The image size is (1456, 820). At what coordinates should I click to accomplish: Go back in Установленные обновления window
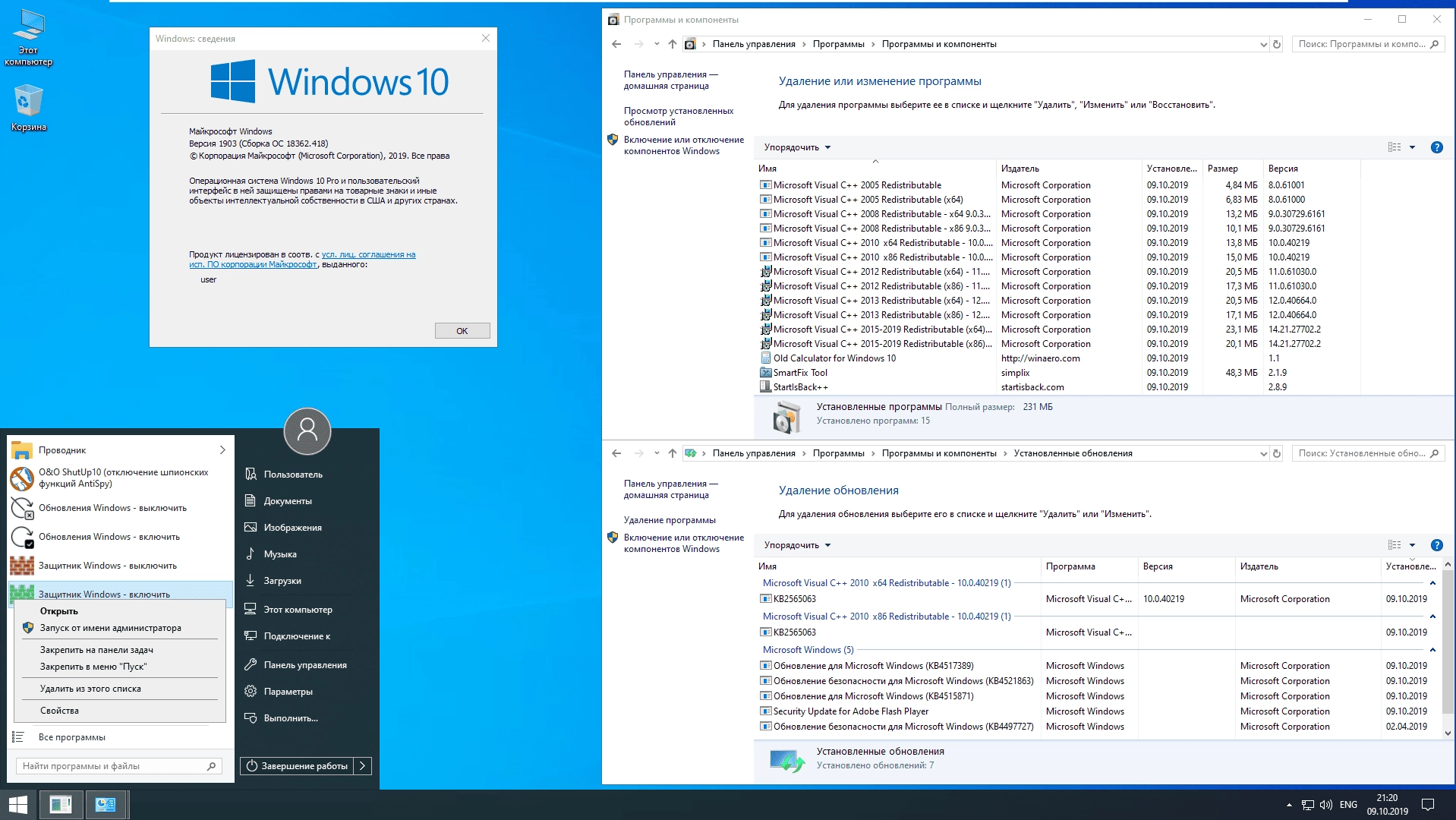616,453
